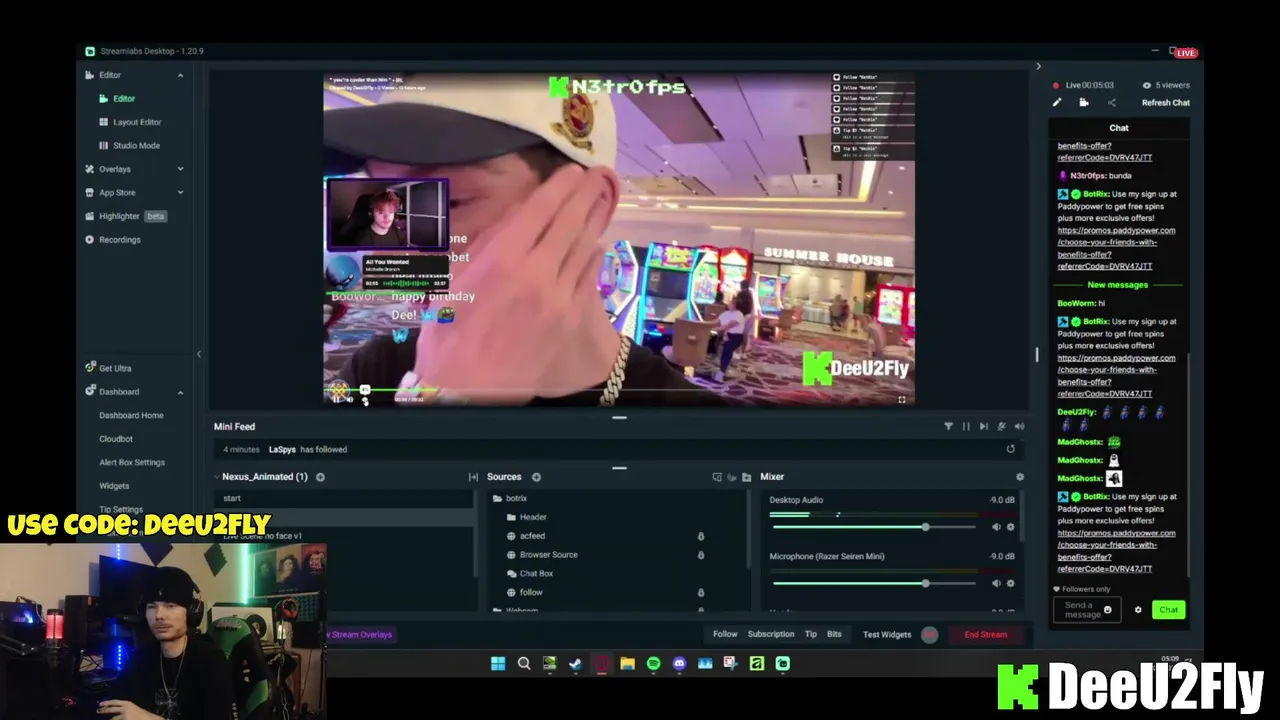Image resolution: width=1280 pixels, height=720 pixels.
Task: Switch to Studio Mode
Action: [x=136, y=145]
